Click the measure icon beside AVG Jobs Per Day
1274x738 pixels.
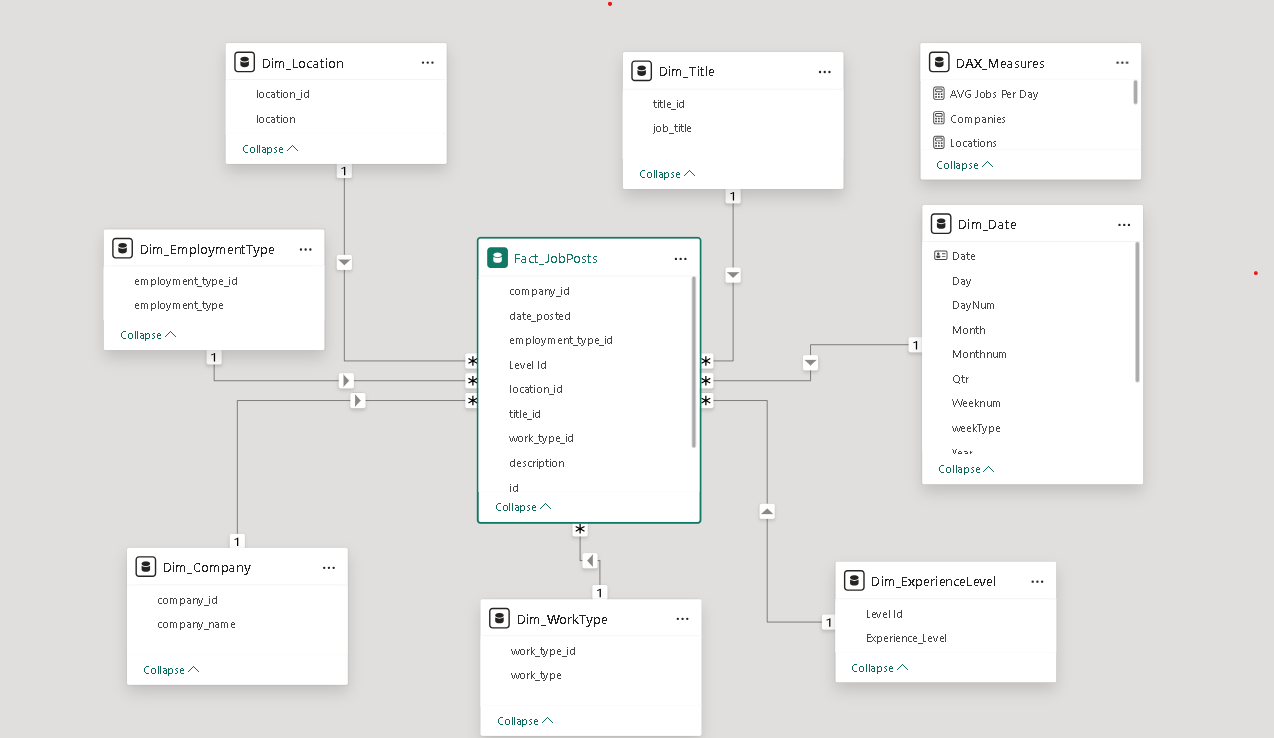(938, 94)
